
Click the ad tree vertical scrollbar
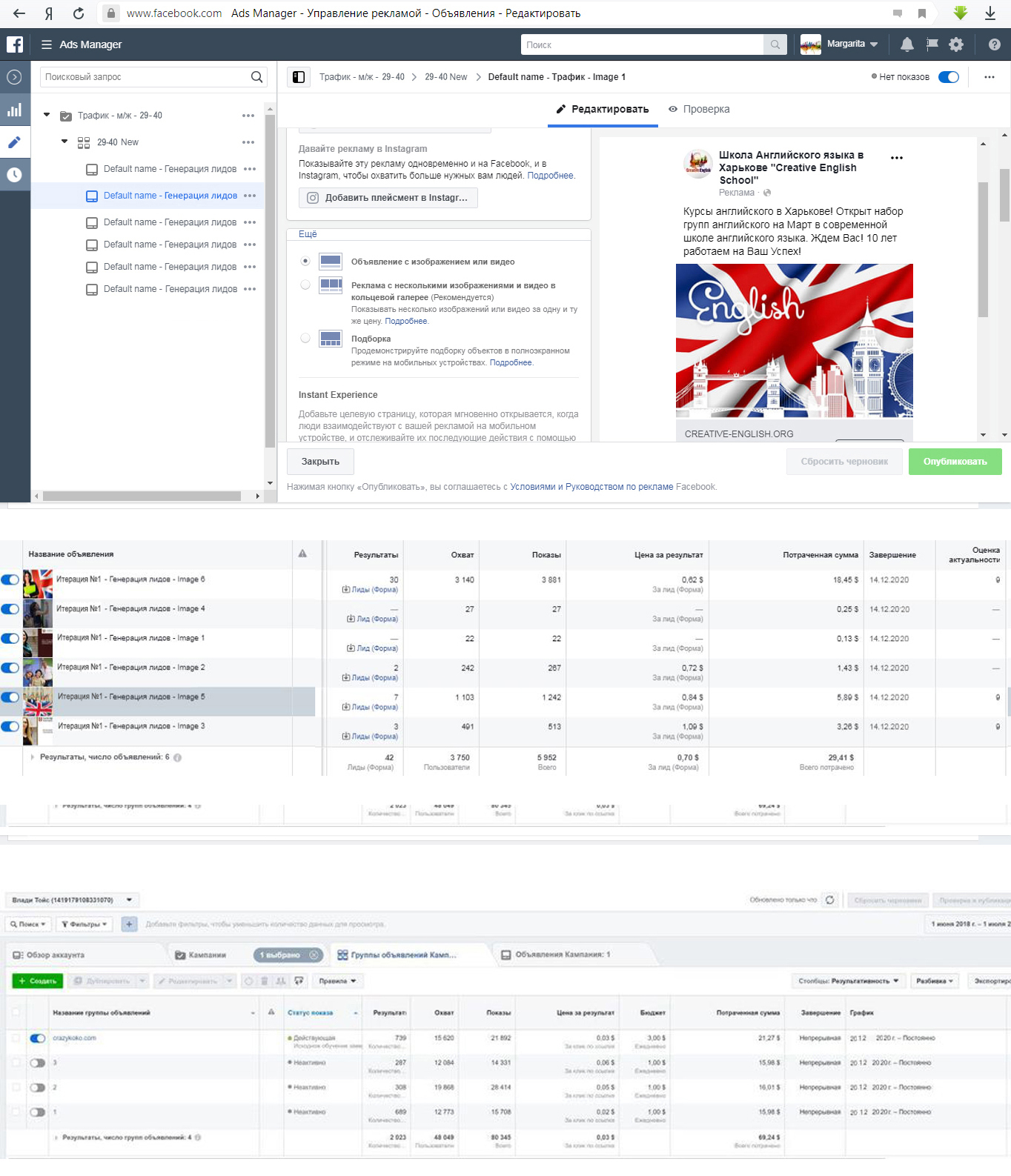click(x=270, y=282)
